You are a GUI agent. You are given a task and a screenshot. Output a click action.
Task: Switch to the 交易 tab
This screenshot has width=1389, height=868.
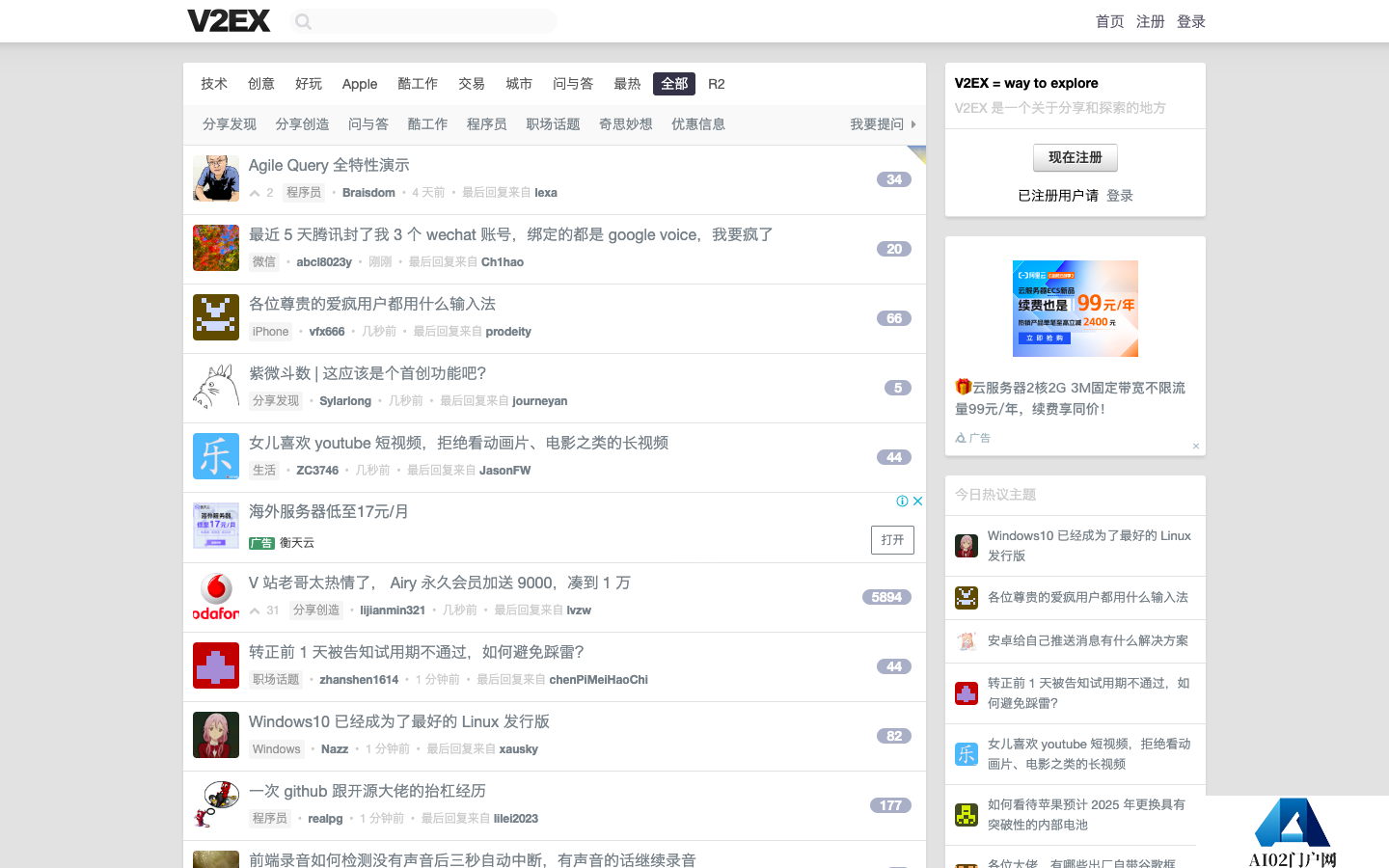click(472, 84)
